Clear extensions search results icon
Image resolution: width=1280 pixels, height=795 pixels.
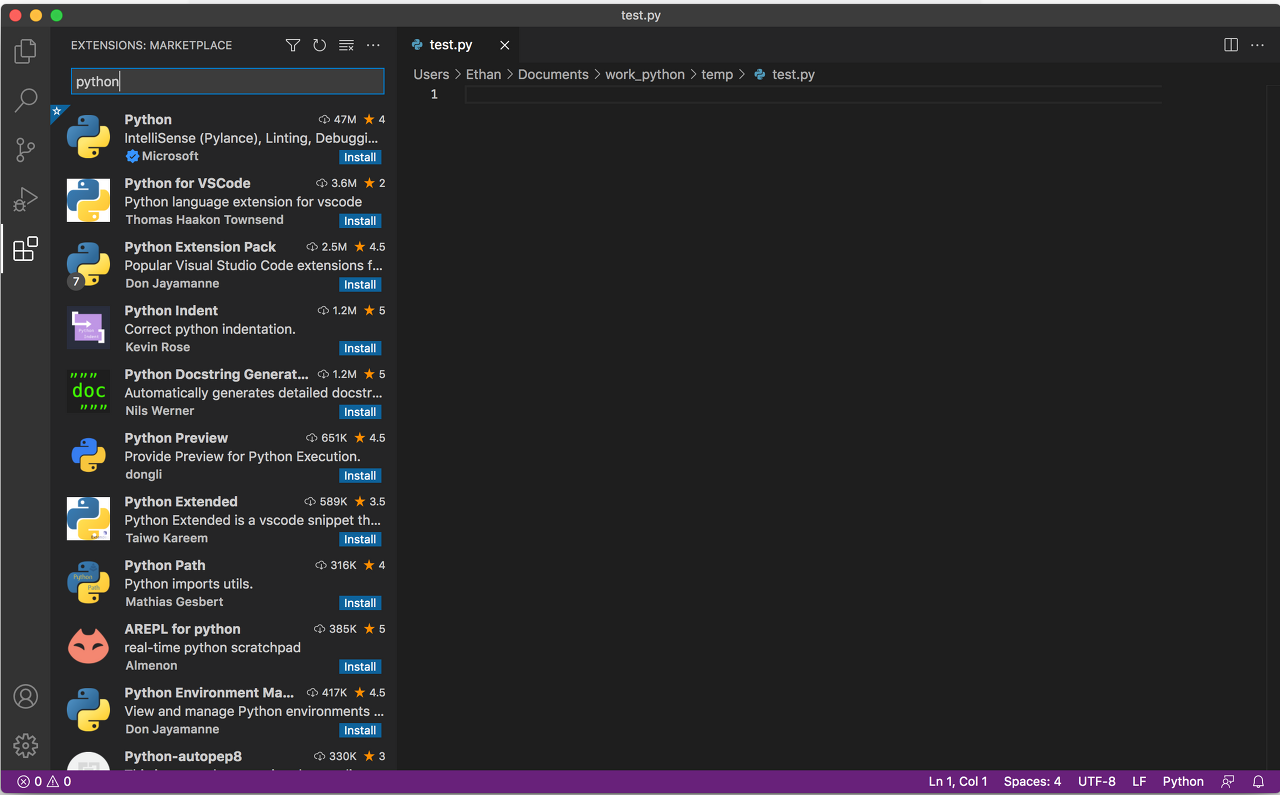point(346,45)
